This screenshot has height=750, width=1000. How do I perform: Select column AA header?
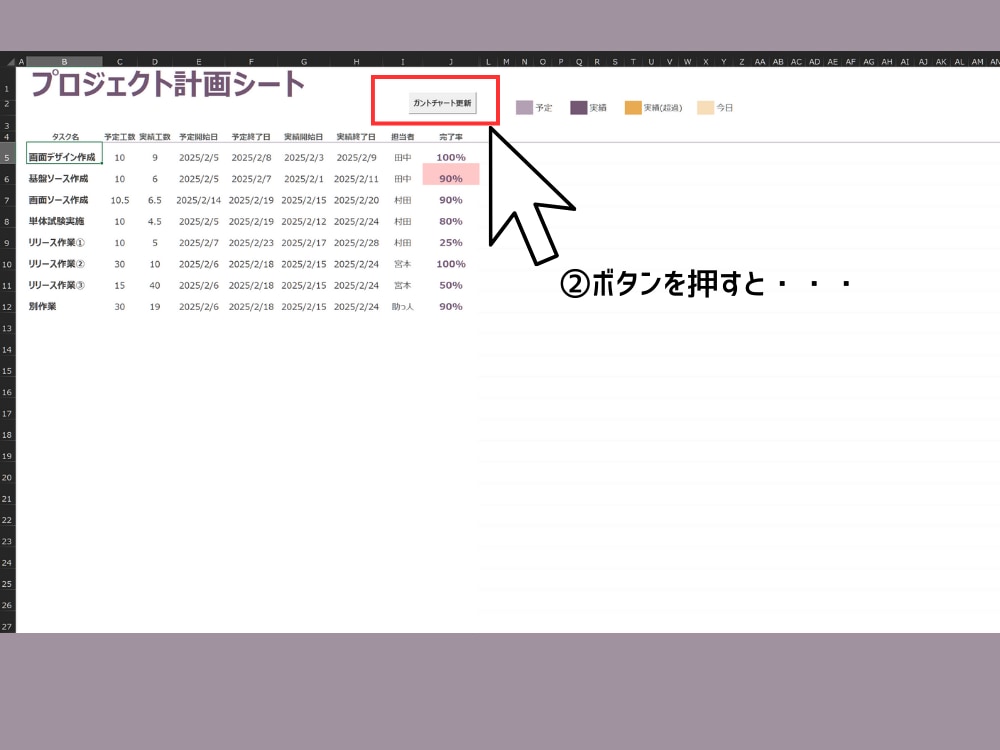[x=760, y=62]
